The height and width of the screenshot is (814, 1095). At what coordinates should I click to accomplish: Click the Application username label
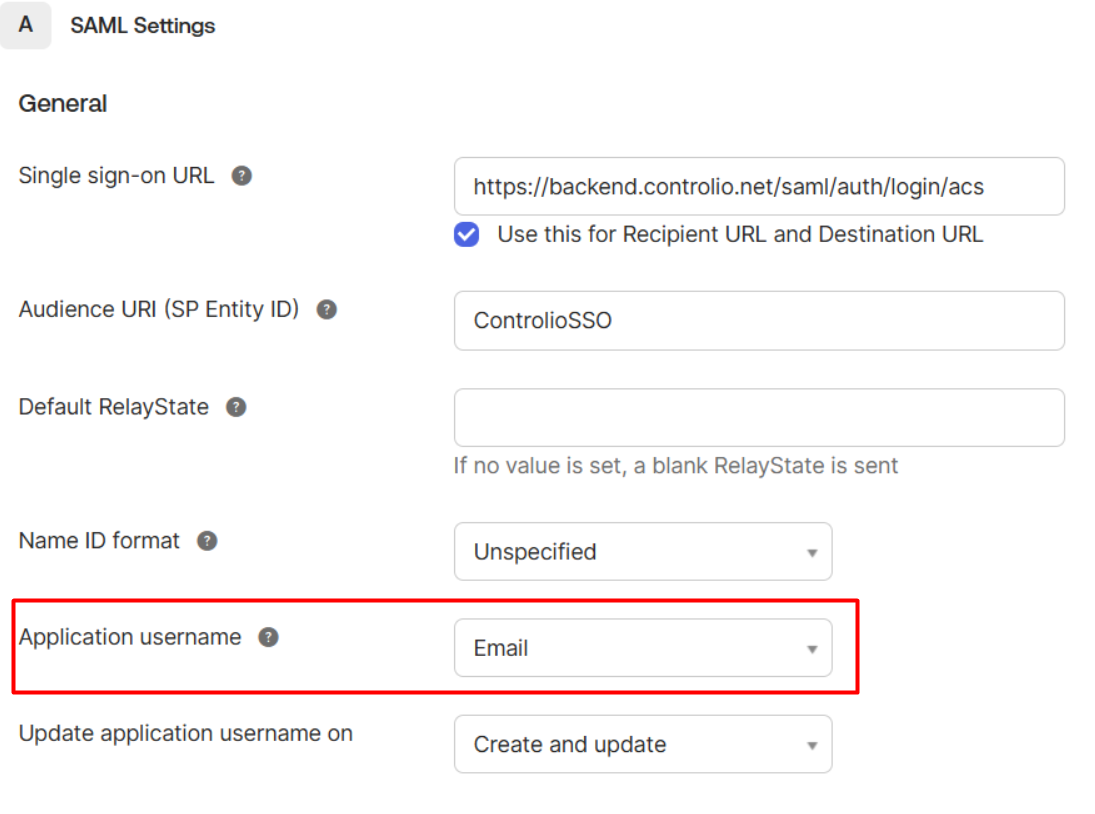click(x=130, y=637)
